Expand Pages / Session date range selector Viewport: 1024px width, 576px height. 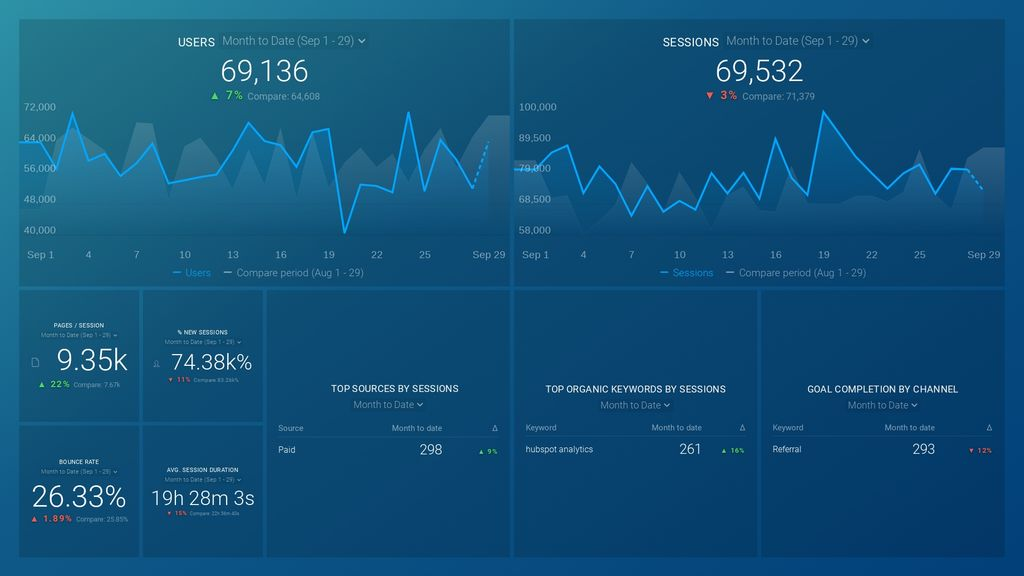pyautogui.click(x=79, y=335)
